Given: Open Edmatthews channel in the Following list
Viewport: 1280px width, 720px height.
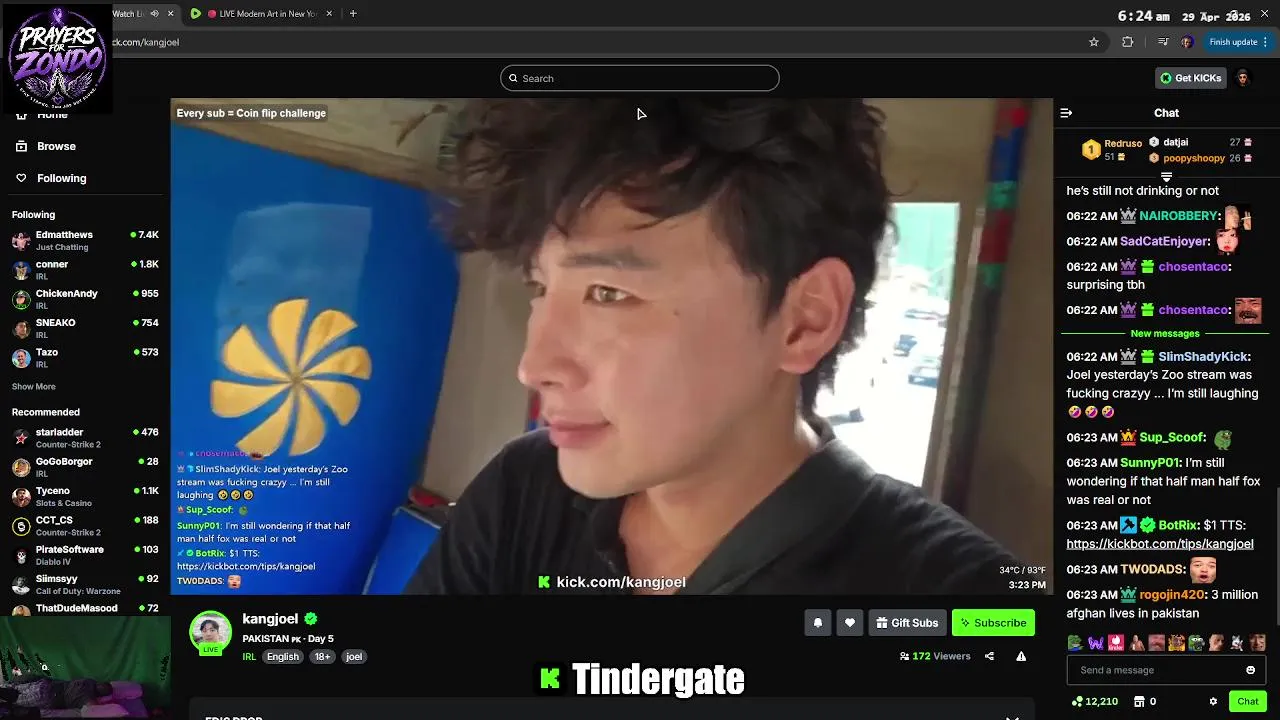Looking at the screenshot, I should click(x=85, y=240).
